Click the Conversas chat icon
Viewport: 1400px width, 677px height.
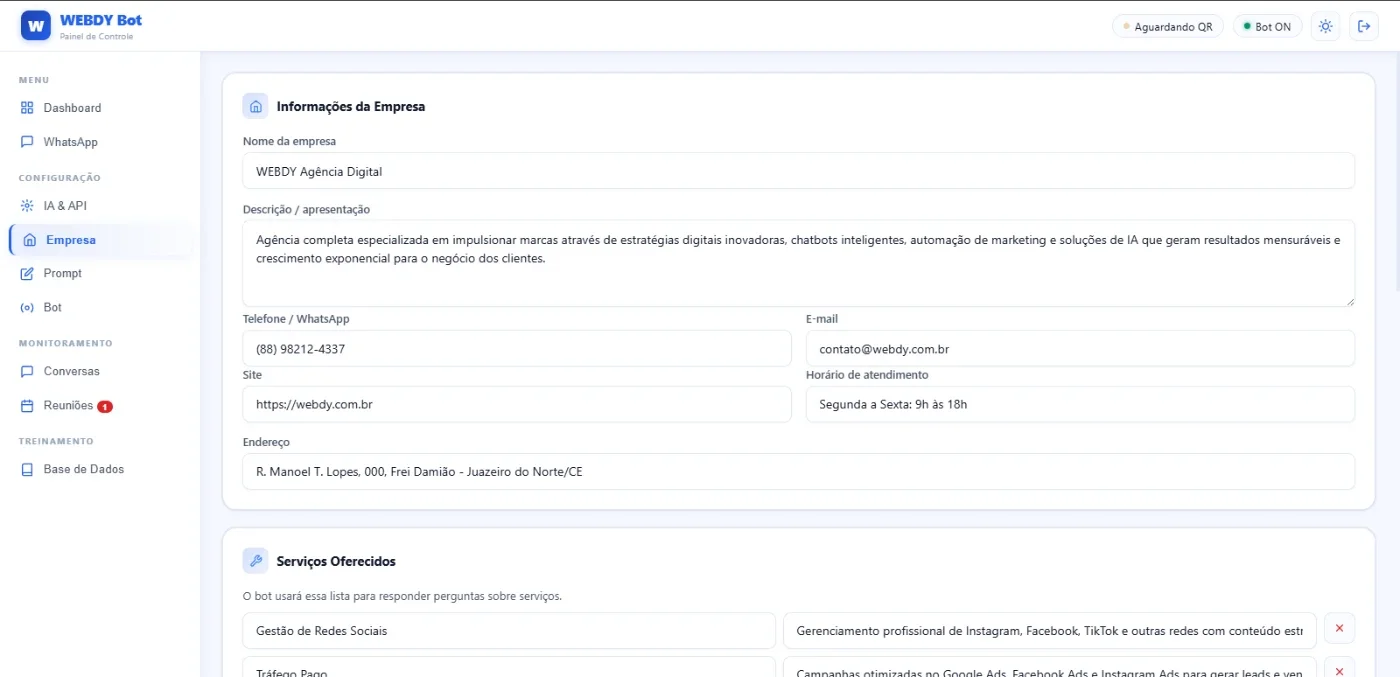[28, 372]
